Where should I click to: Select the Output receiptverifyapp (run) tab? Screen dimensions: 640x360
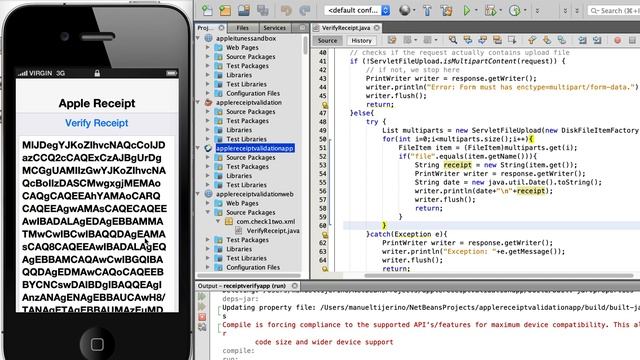coord(247,286)
